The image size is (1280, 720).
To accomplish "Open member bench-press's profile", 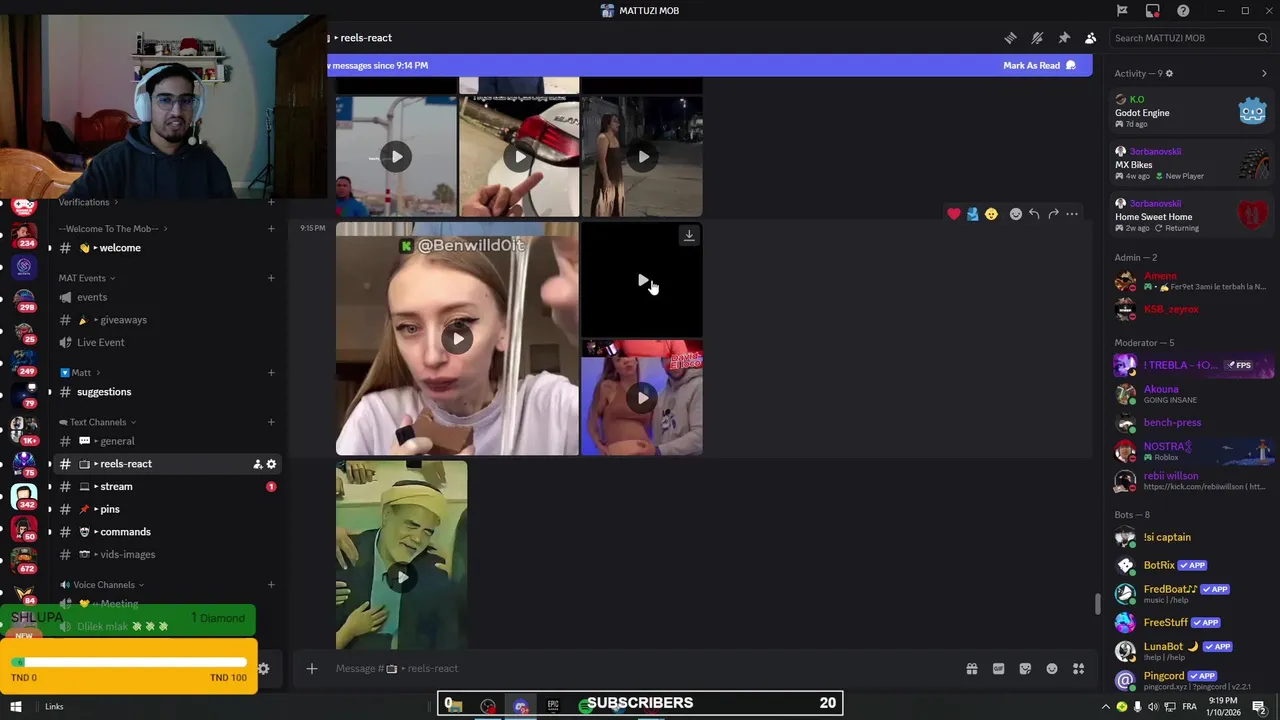I will [1192, 423].
